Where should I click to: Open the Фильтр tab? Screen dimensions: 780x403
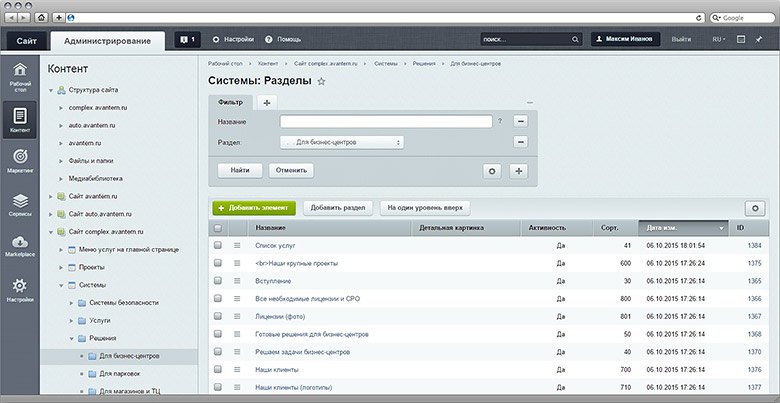tap(231, 102)
